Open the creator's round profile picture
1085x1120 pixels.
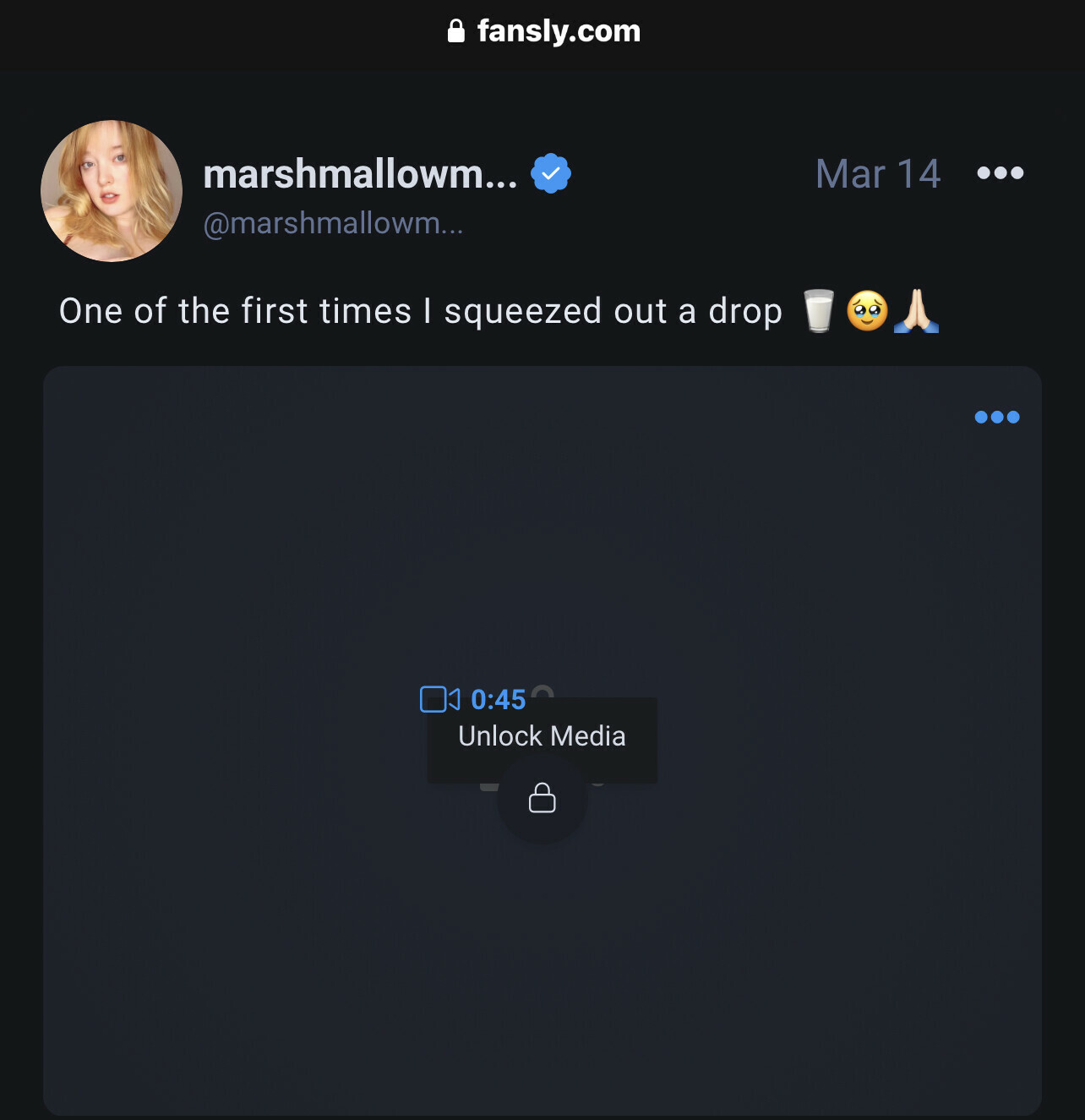[112, 191]
